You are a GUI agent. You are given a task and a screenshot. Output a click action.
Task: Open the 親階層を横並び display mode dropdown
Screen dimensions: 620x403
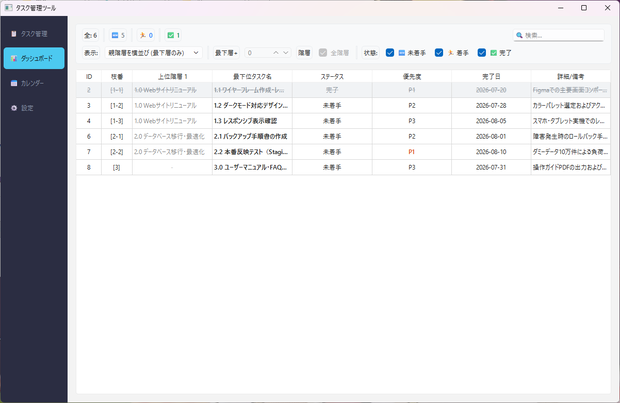(153, 53)
